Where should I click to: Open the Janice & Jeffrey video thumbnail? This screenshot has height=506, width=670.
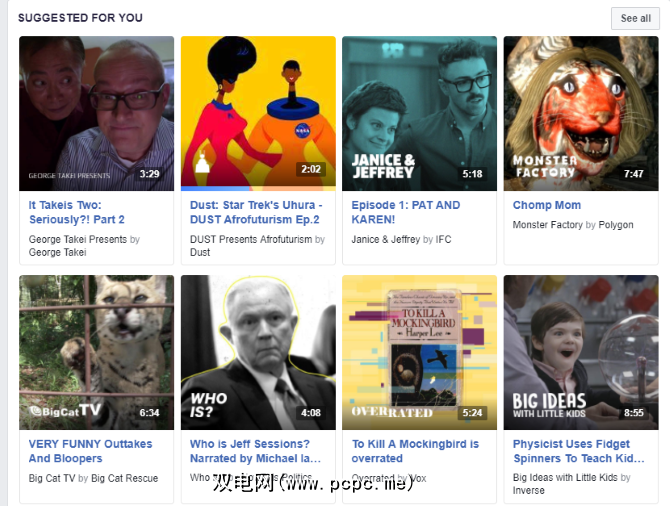(x=419, y=113)
